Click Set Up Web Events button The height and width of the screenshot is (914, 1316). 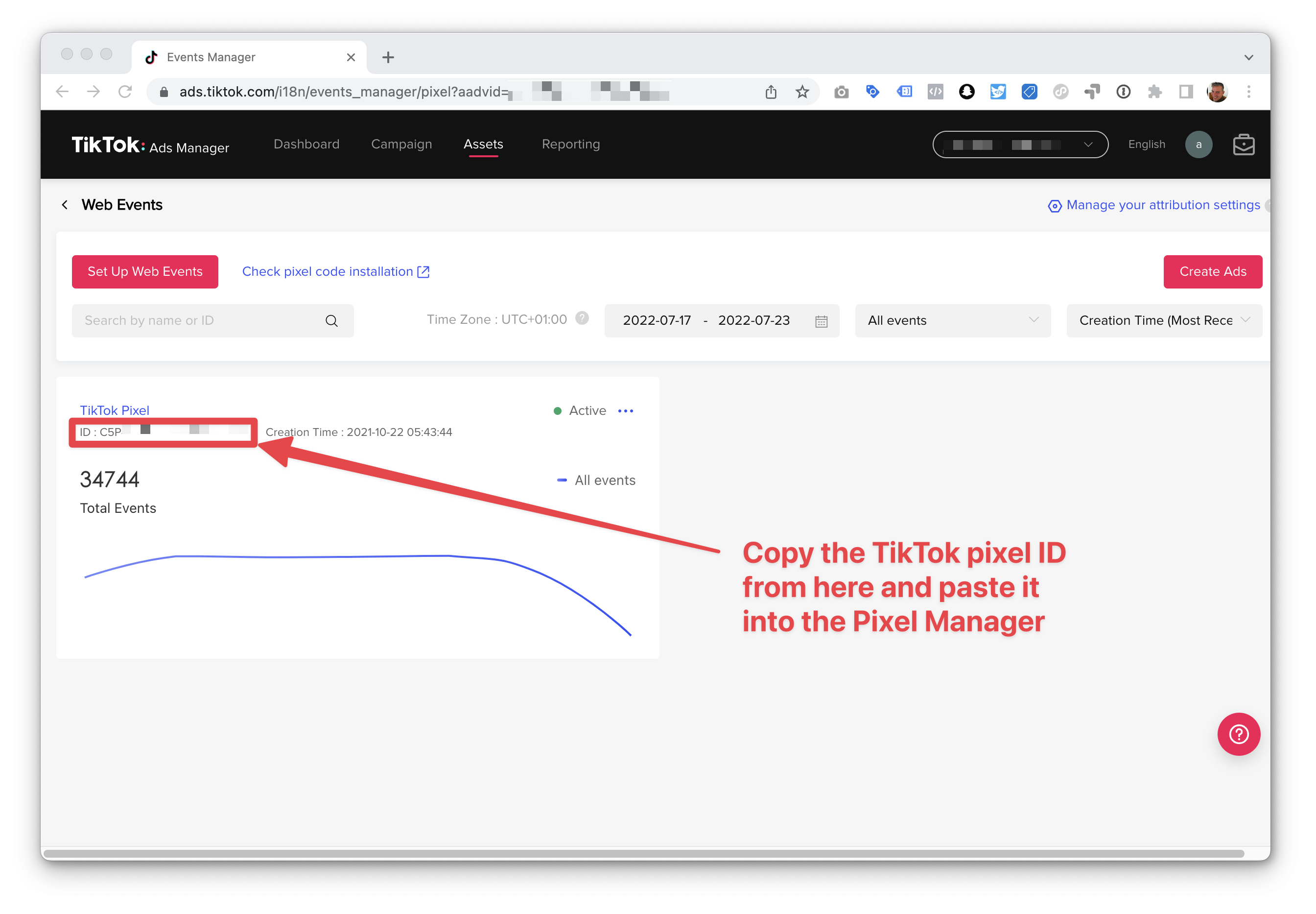(145, 271)
